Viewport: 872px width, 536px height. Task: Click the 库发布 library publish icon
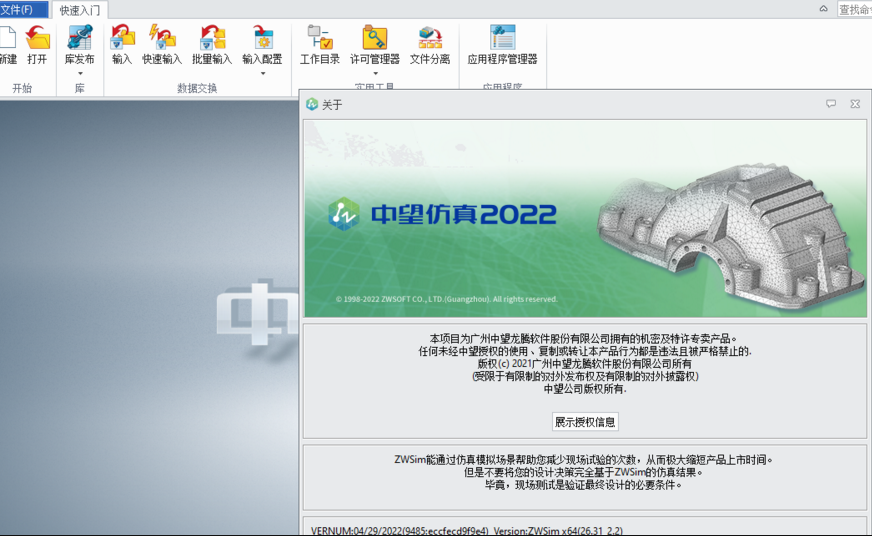click(x=80, y=38)
